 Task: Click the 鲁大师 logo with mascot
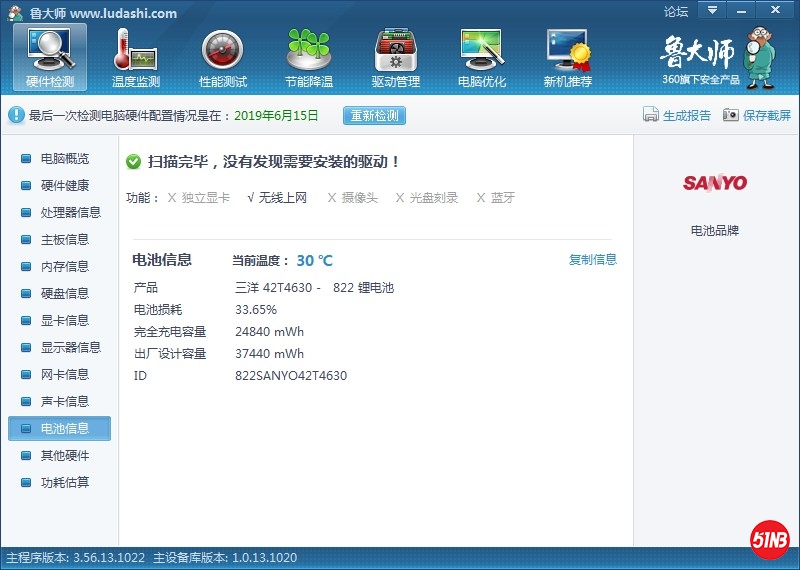click(717, 57)
